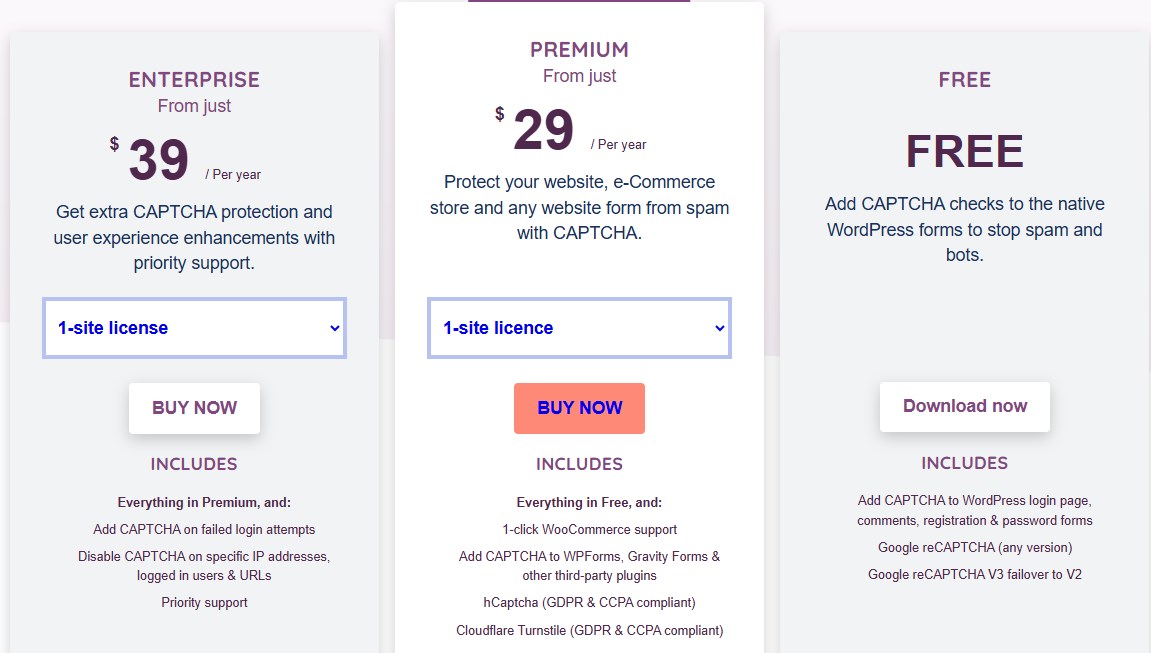Select the Priority support feature line
Viewport: 1151px width, 653px height.
[204, 602]
